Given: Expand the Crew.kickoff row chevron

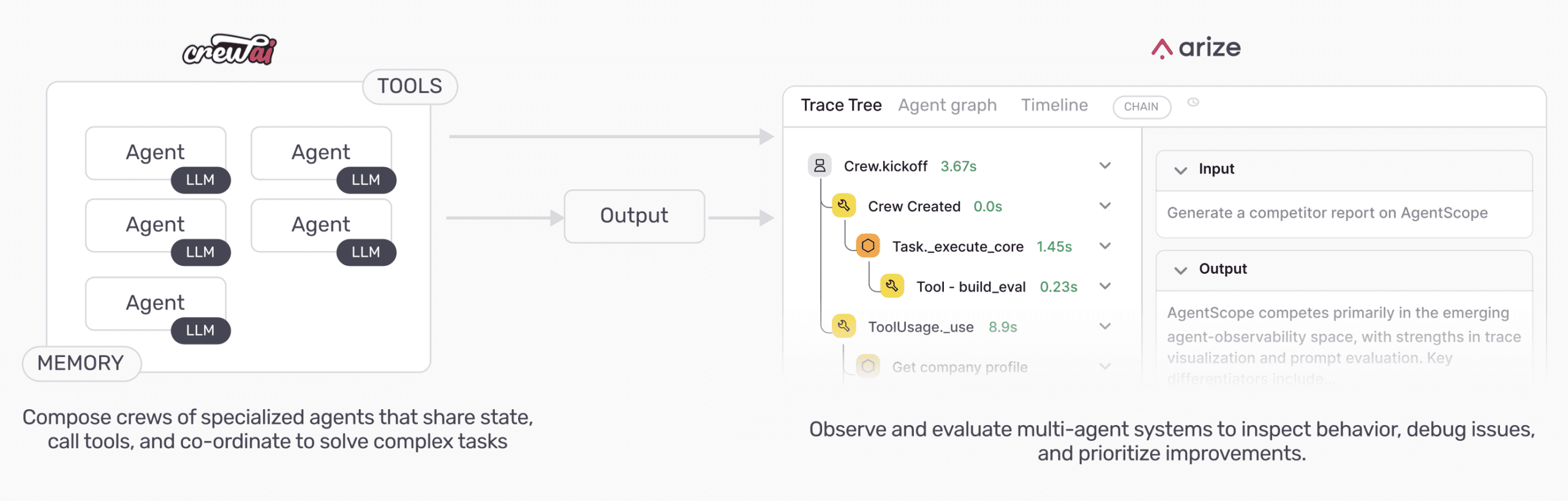Looking at the screenshot, I should pyautogui.click(x=1105, y=165).
